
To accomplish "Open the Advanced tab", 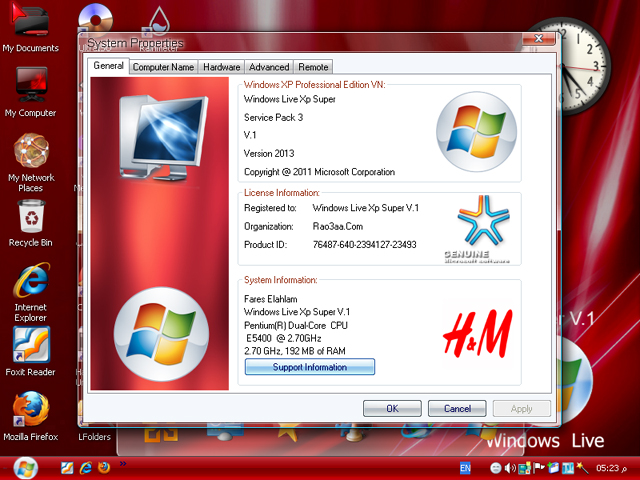I will [x=269, y=67].
